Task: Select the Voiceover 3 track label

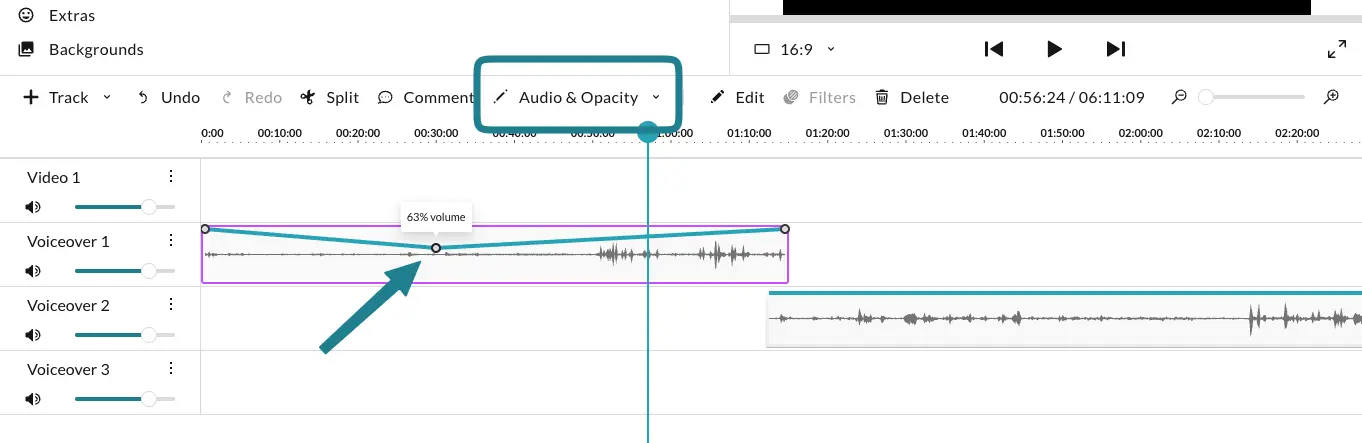Action: pyautogui.click(x=68, y=369)
